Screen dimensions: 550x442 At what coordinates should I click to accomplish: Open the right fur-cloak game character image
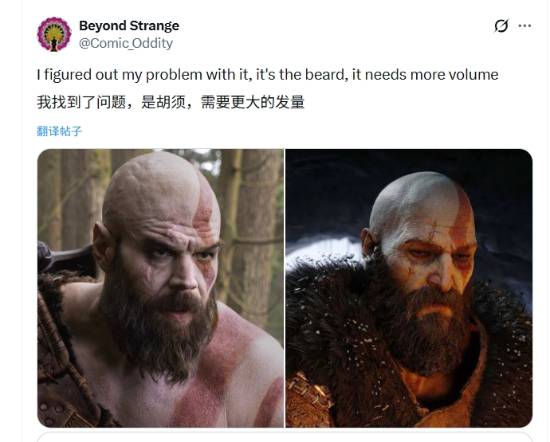[x=409, y=288]
